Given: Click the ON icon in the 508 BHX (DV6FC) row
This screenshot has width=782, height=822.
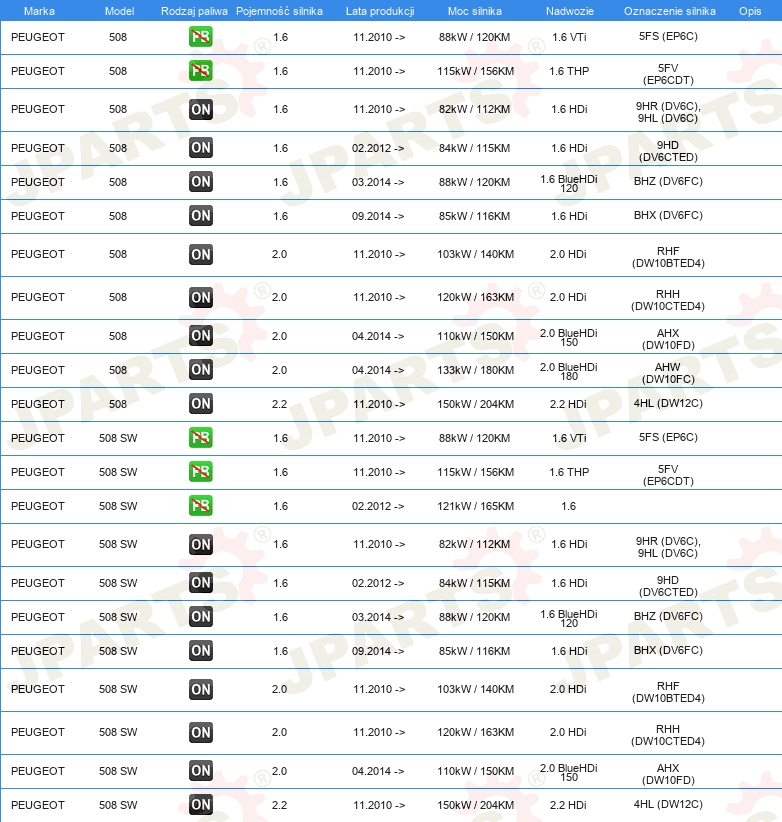Looking at the screenshot, I should pos(201,215).
